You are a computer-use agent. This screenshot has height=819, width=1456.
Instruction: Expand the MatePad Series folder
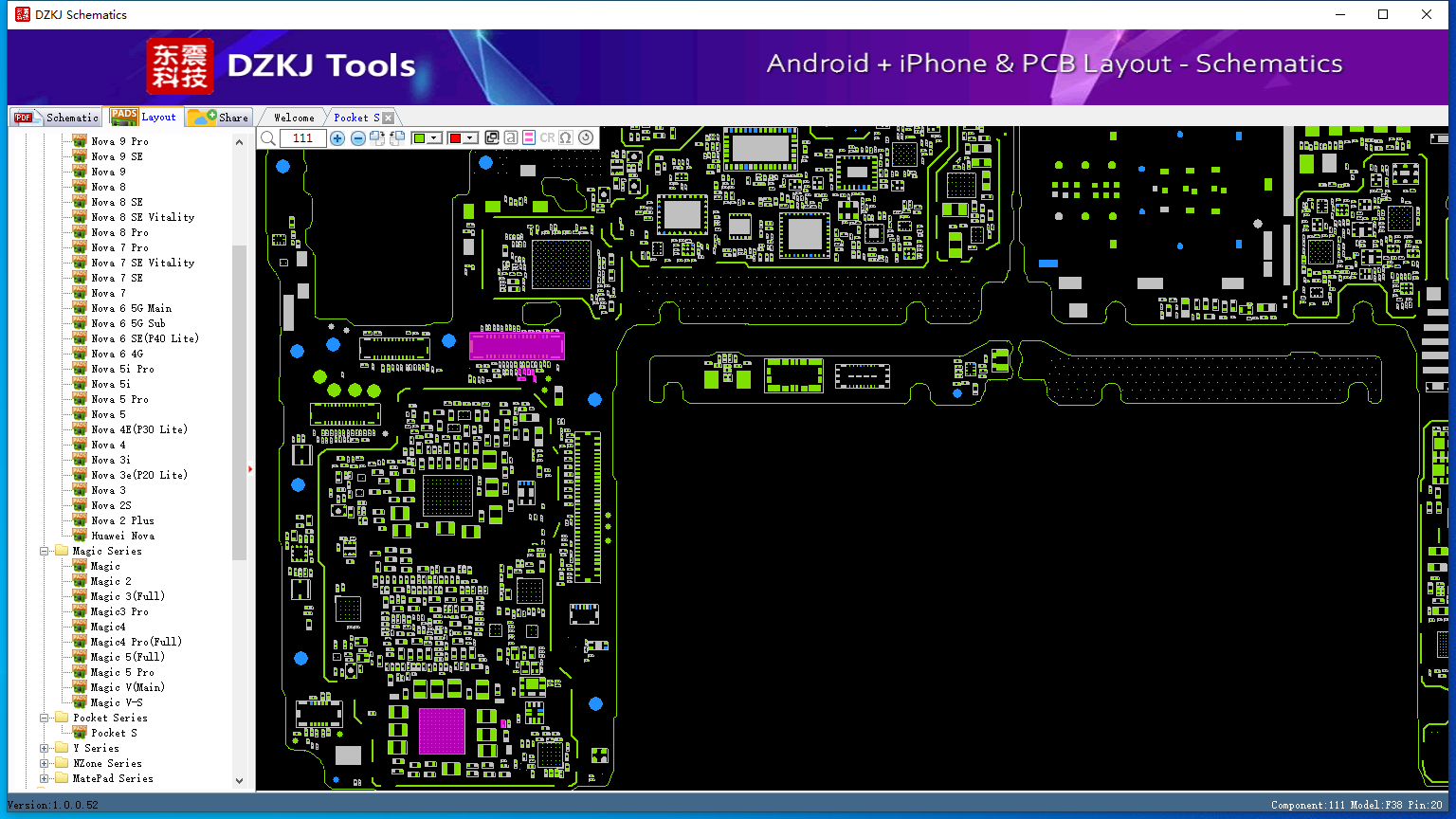[x=45, y=778]
